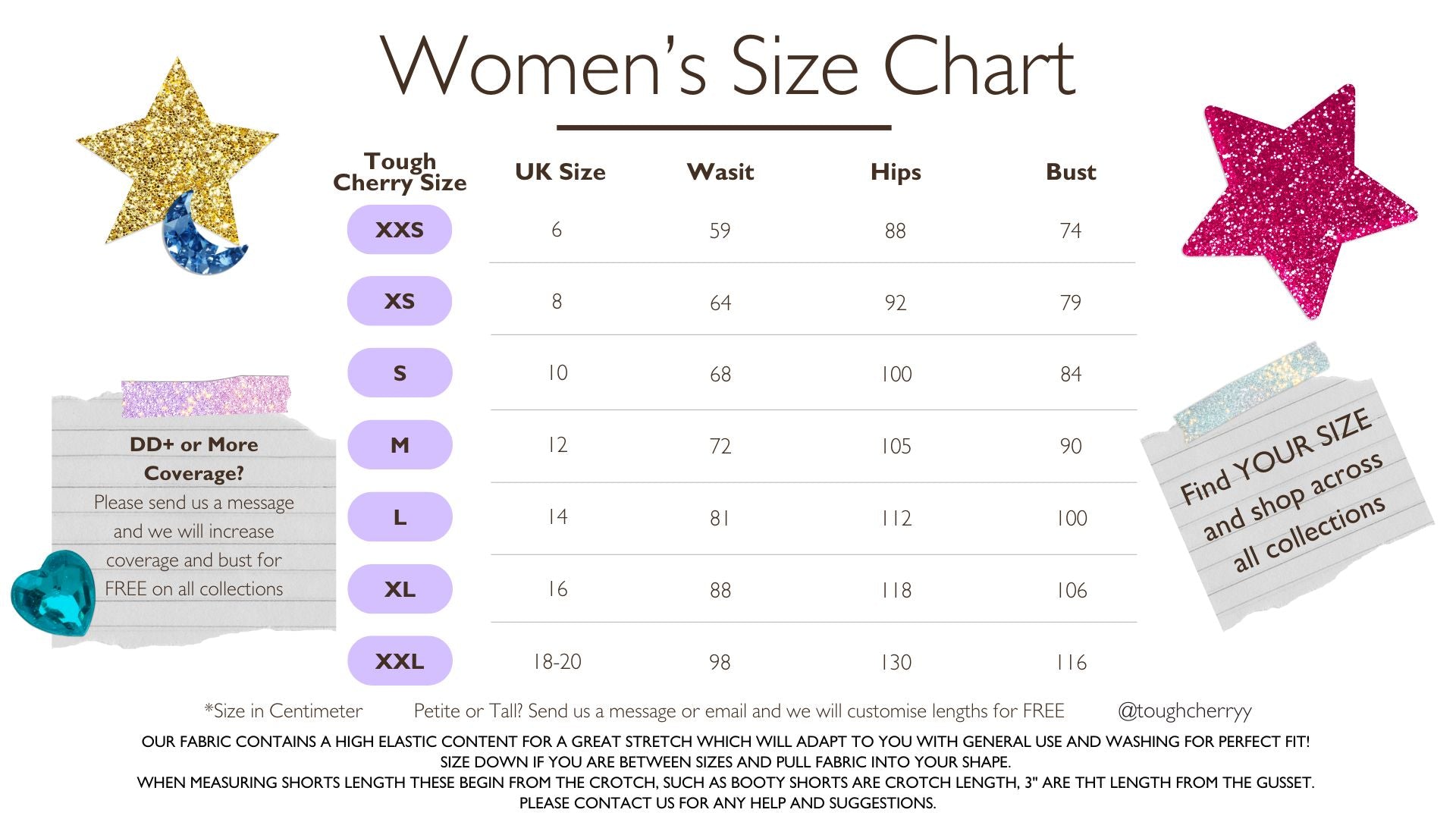Choose the M size badge
Image resolution: width=1456 pixels, height=819 pixels.
click(x=400, y=444)
